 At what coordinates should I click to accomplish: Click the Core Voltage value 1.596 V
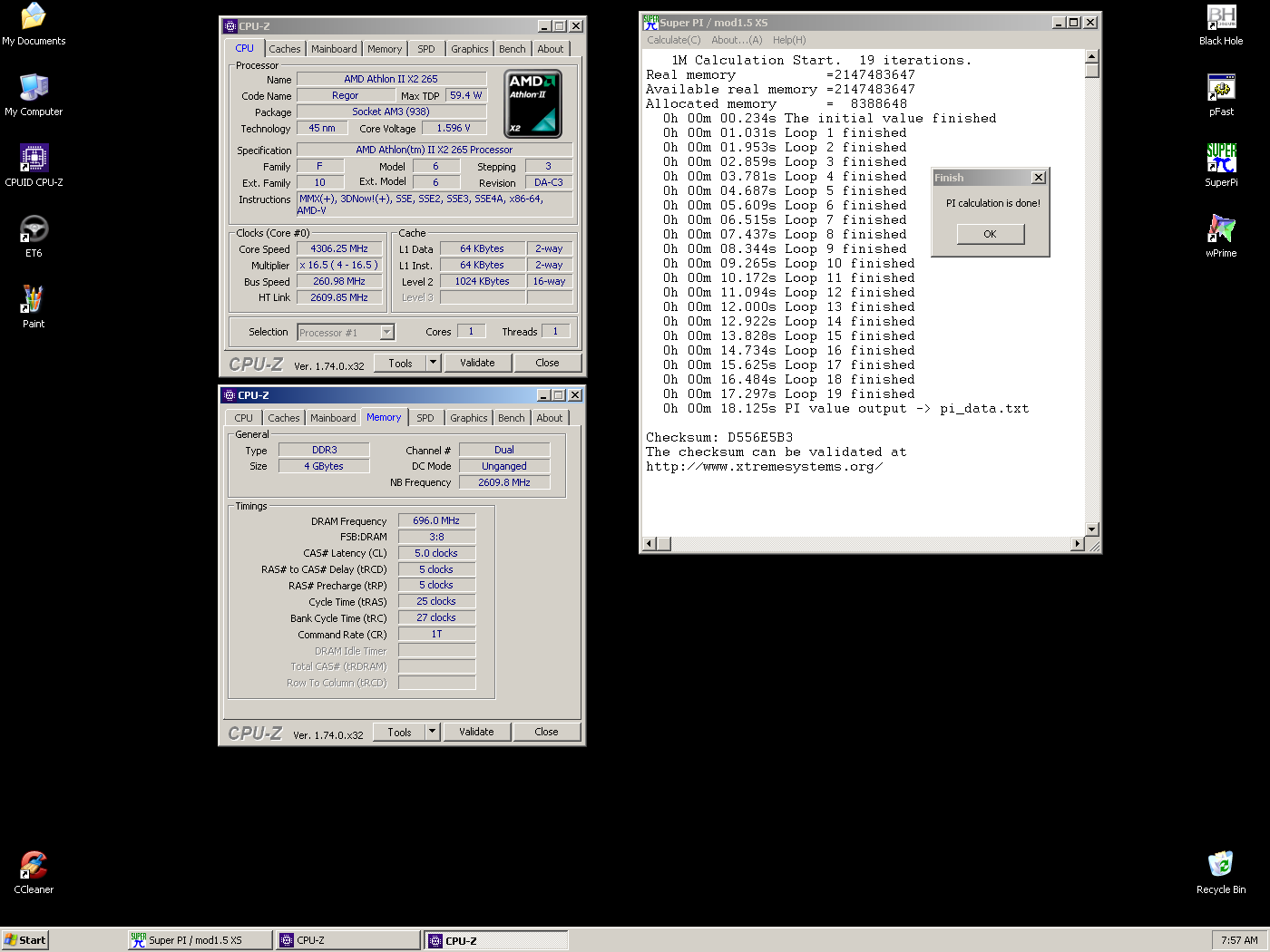click(454, 128)
